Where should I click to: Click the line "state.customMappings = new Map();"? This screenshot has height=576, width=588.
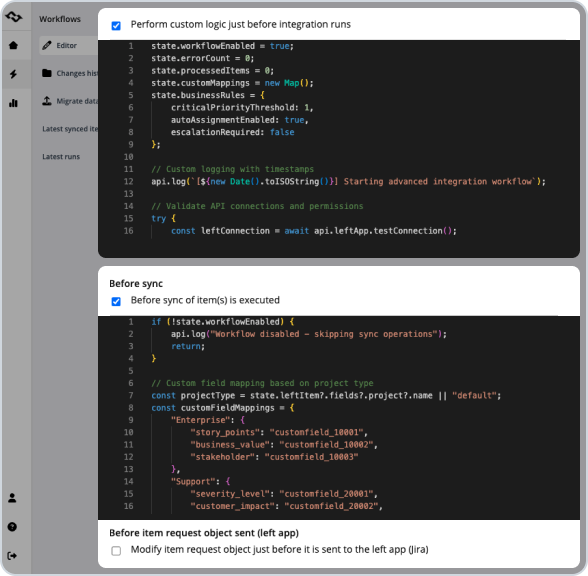pyautogui.click(x=232, y=82)
